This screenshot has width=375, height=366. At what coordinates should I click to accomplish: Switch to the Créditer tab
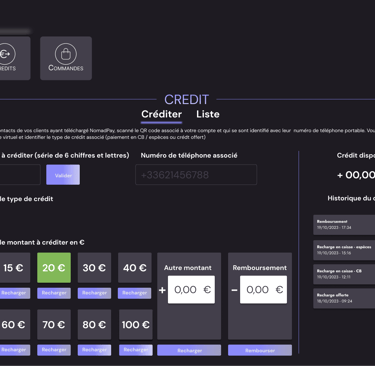(x=162, y=114)
